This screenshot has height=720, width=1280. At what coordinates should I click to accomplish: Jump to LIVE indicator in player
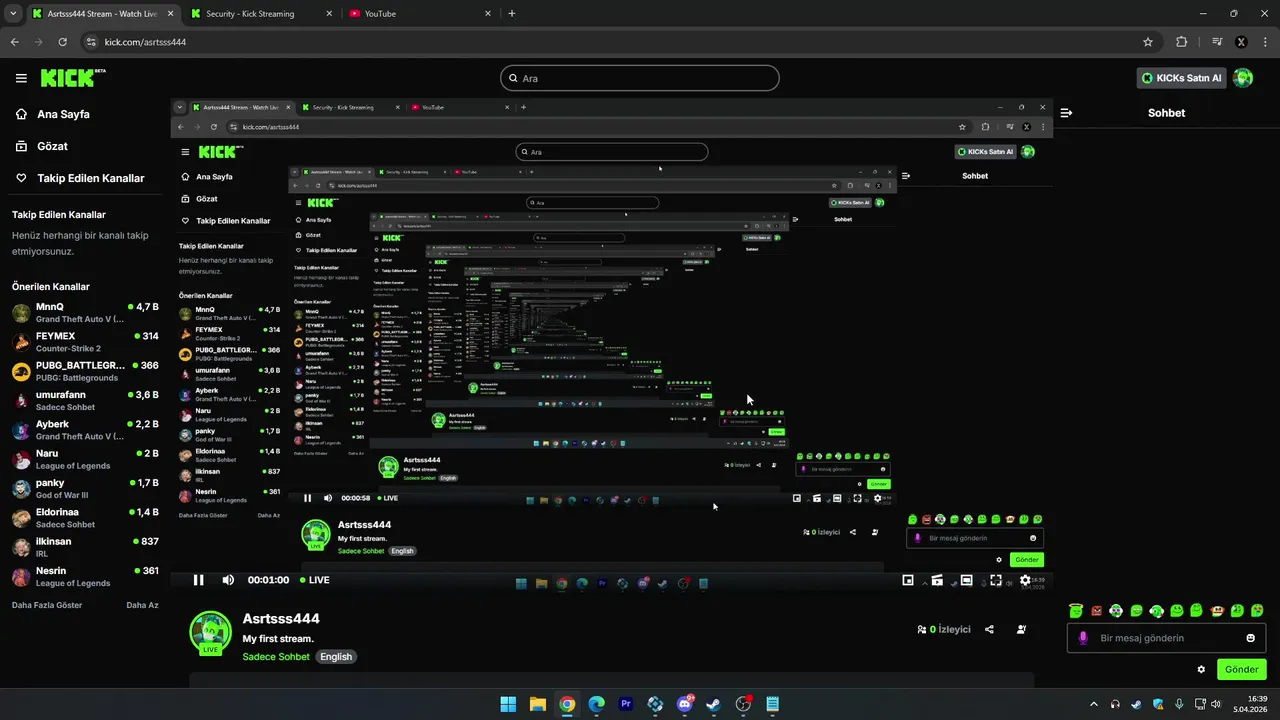[313, 580]
